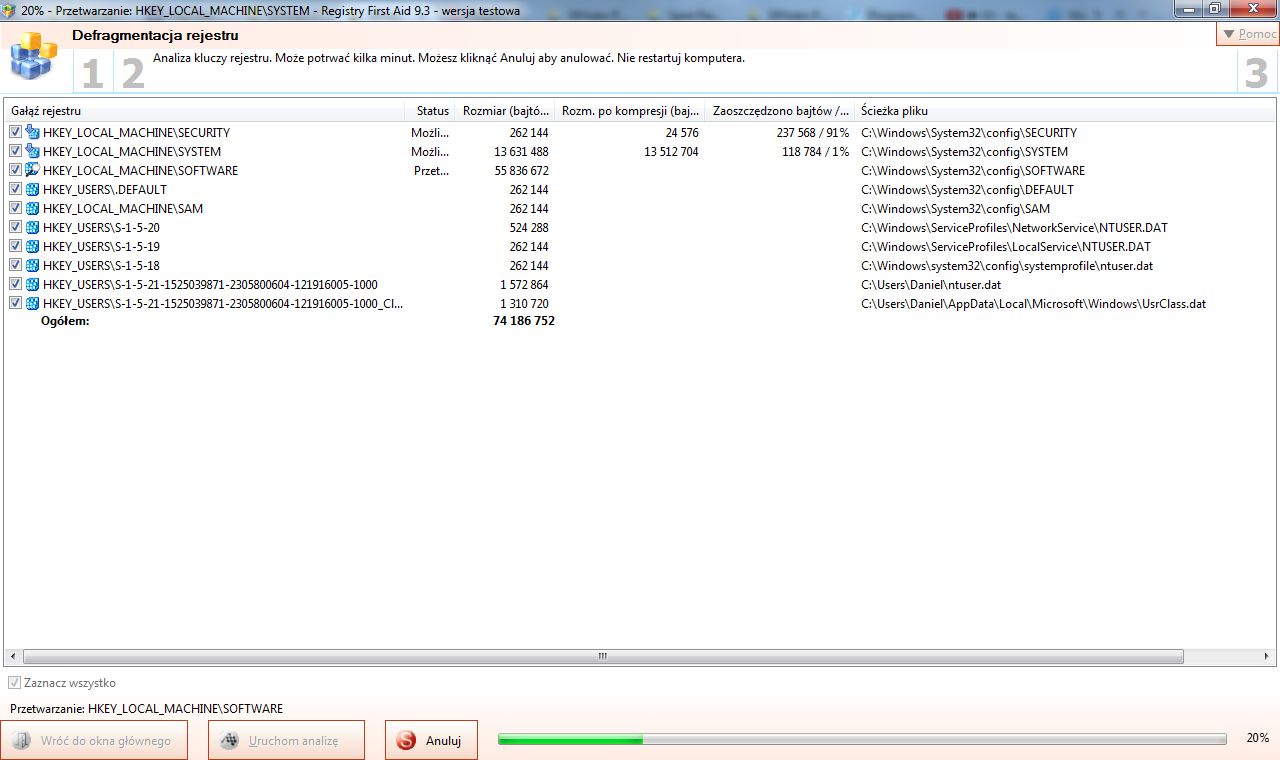The width and height of the screenshot is (1280, 760).
Task: Minimize the Registry First Aid window
Action: pyautogui.click(x=1189, y=8)
